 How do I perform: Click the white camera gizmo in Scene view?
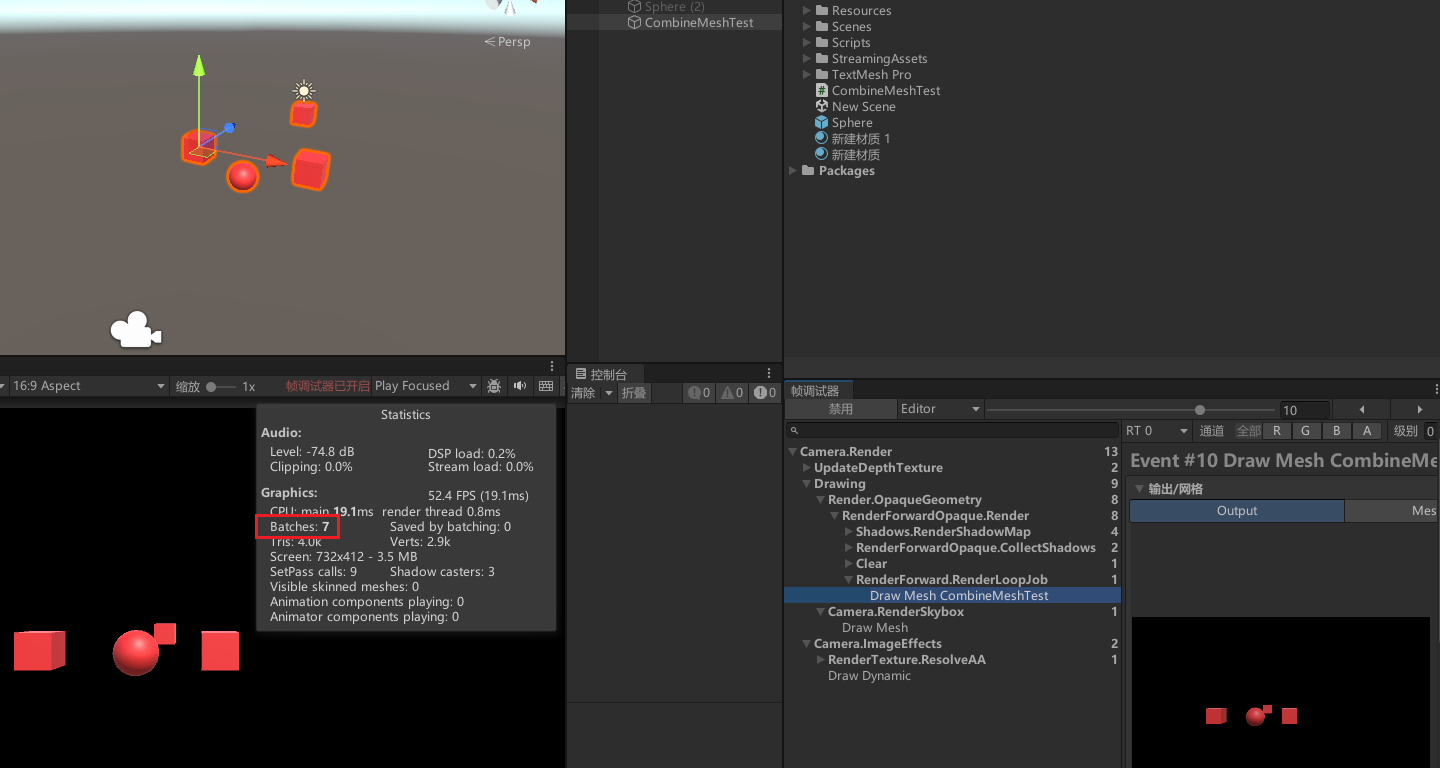[135, 330]
